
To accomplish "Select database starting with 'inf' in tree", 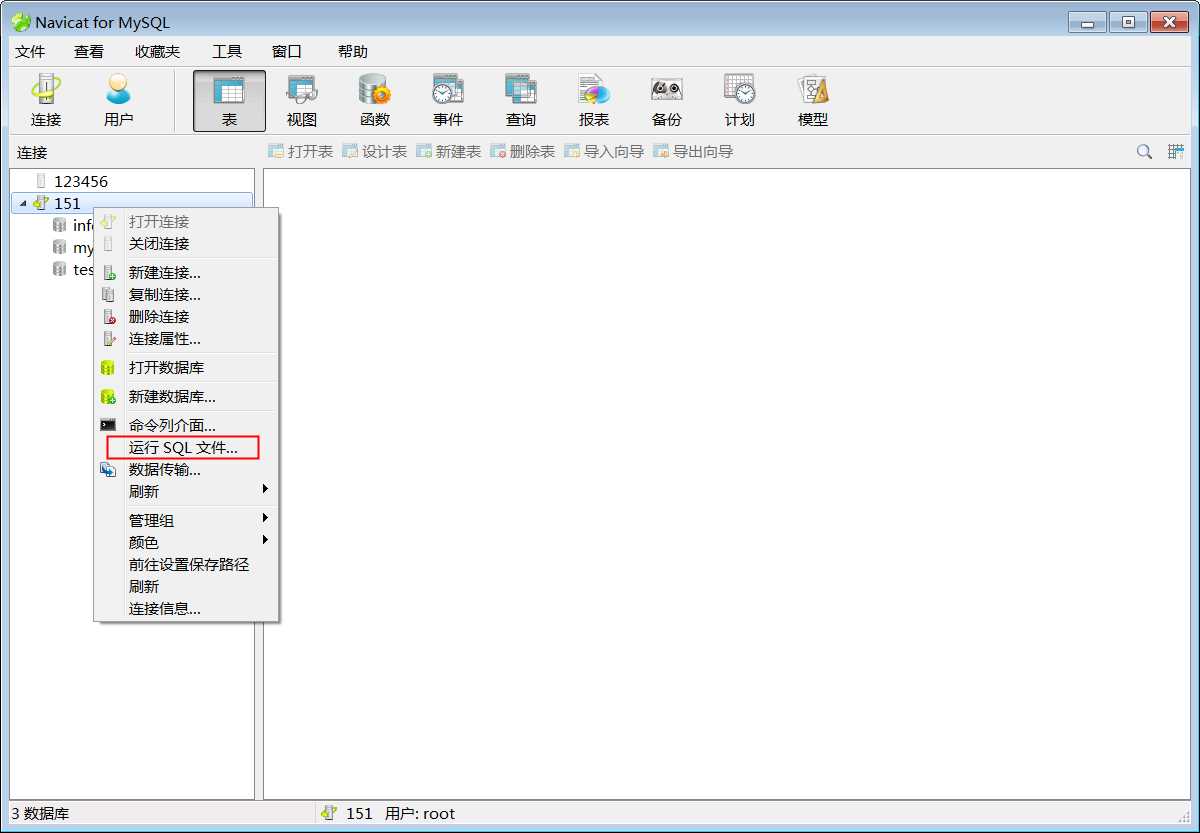I will [82, 226].
